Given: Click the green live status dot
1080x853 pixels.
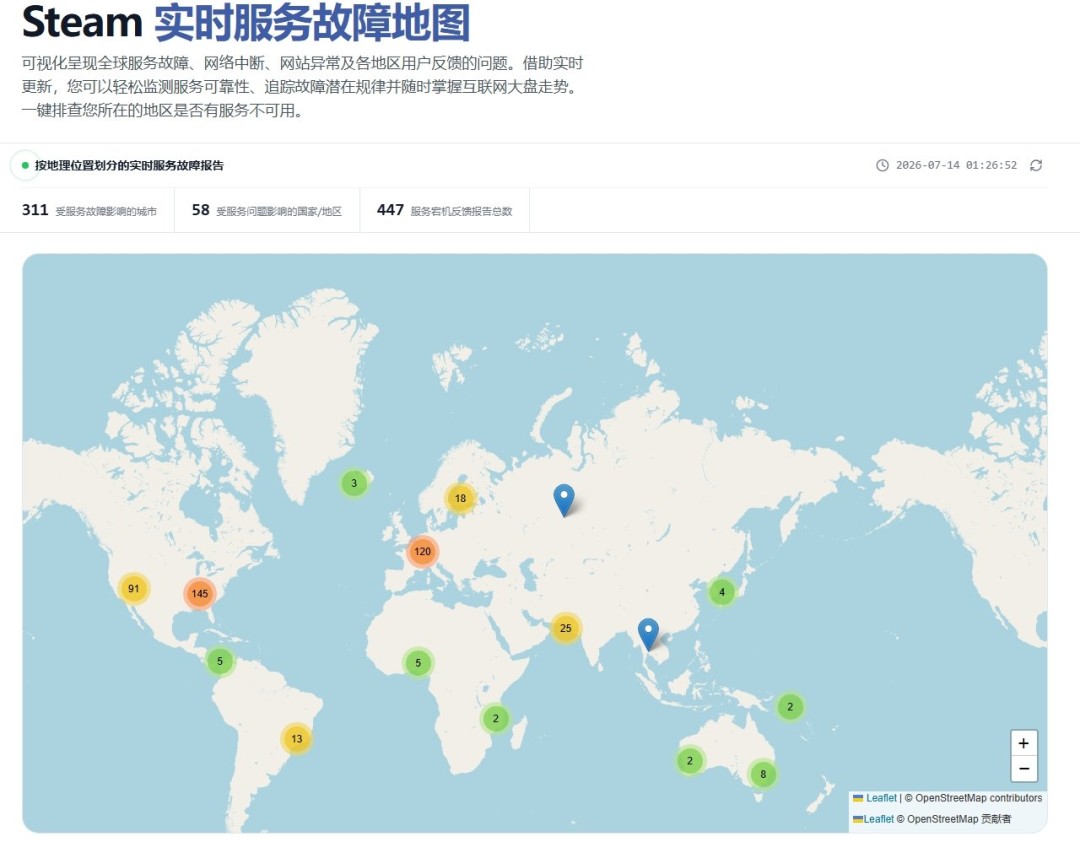Looking at the screenshot, I should pyautogui.click(x=25, y=165).
